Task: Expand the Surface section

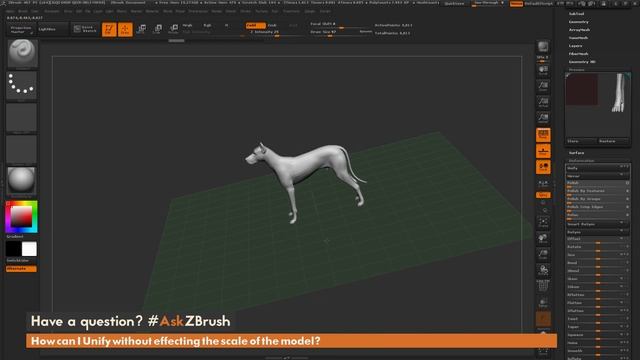Action: tap(576, 153)
